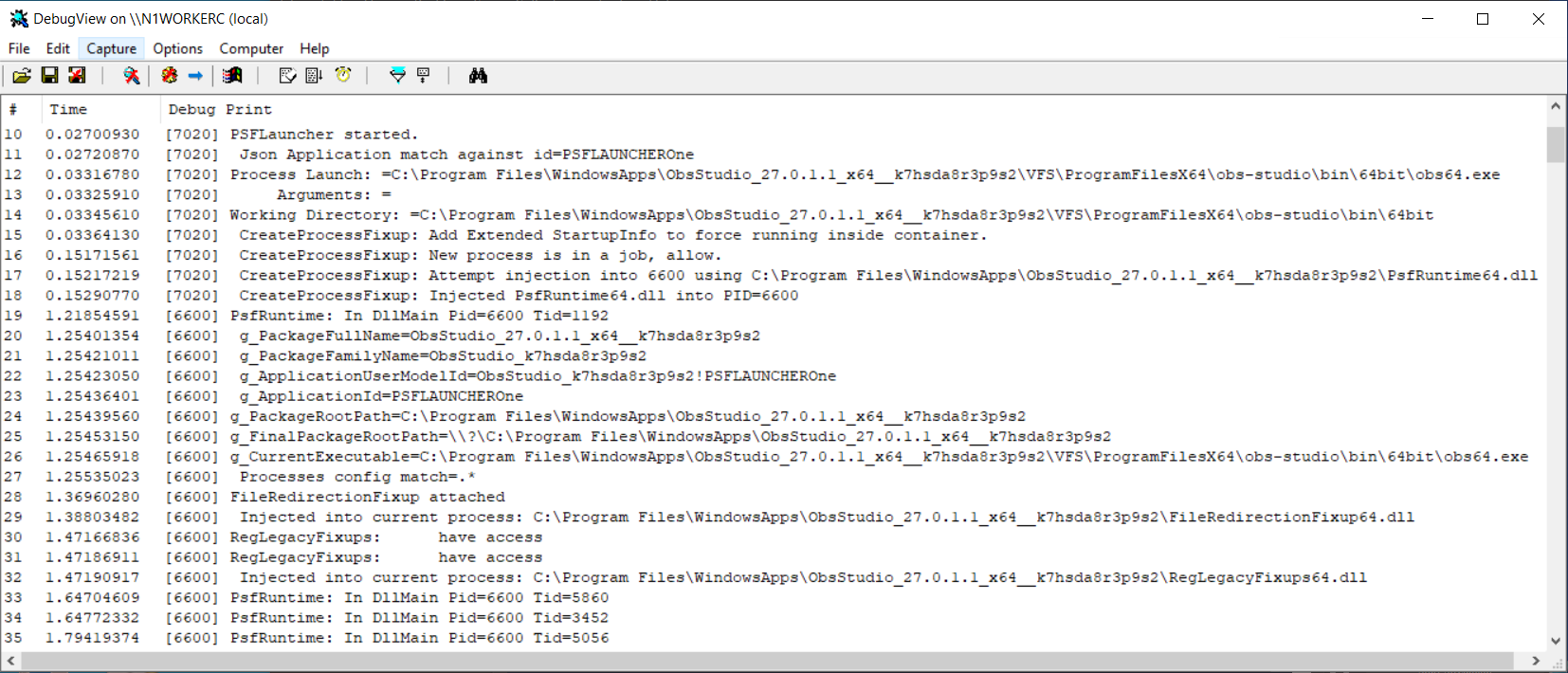Viewport: 1568px width, 673px height.
Task: Toggle capture with the magnifier icon
Action: point(131,76)
